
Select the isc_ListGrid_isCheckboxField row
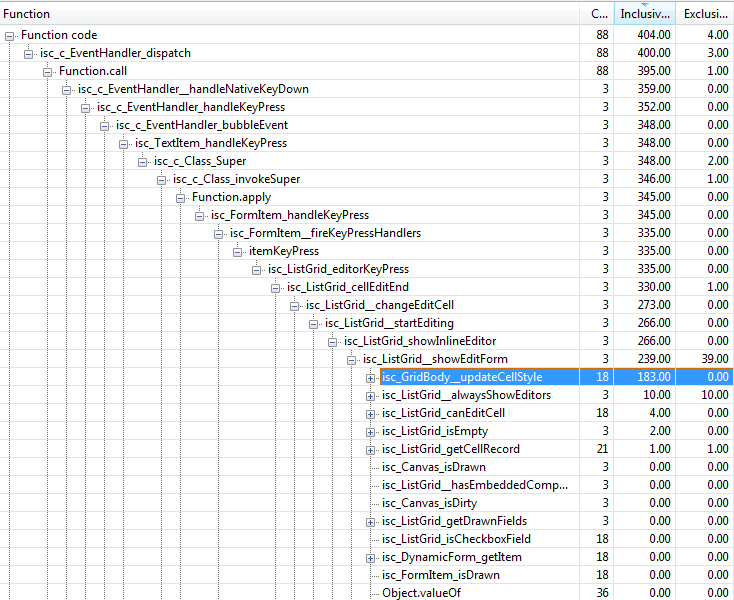pos(452,539)
